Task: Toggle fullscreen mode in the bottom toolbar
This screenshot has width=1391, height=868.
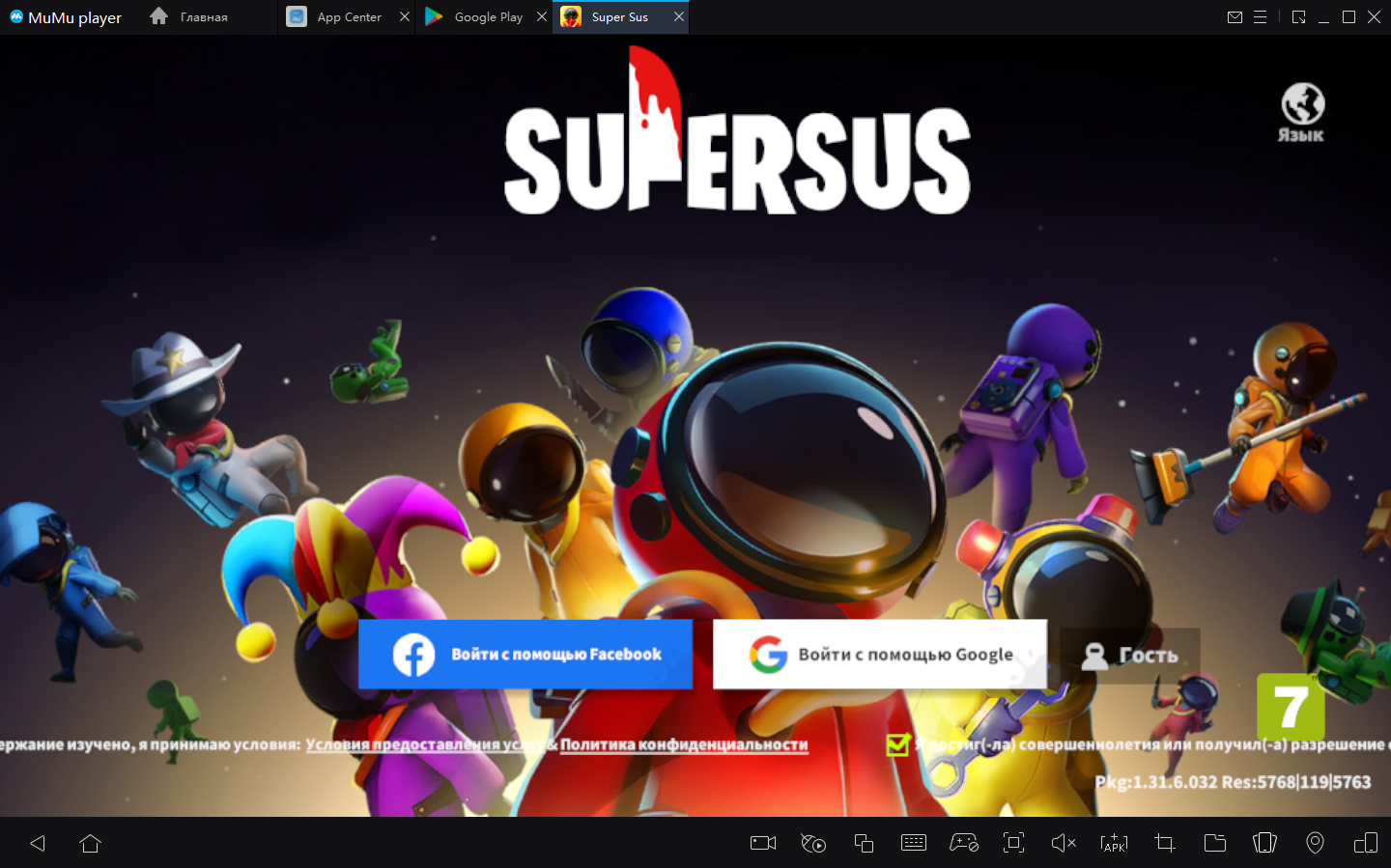Action: [1013, 843]
